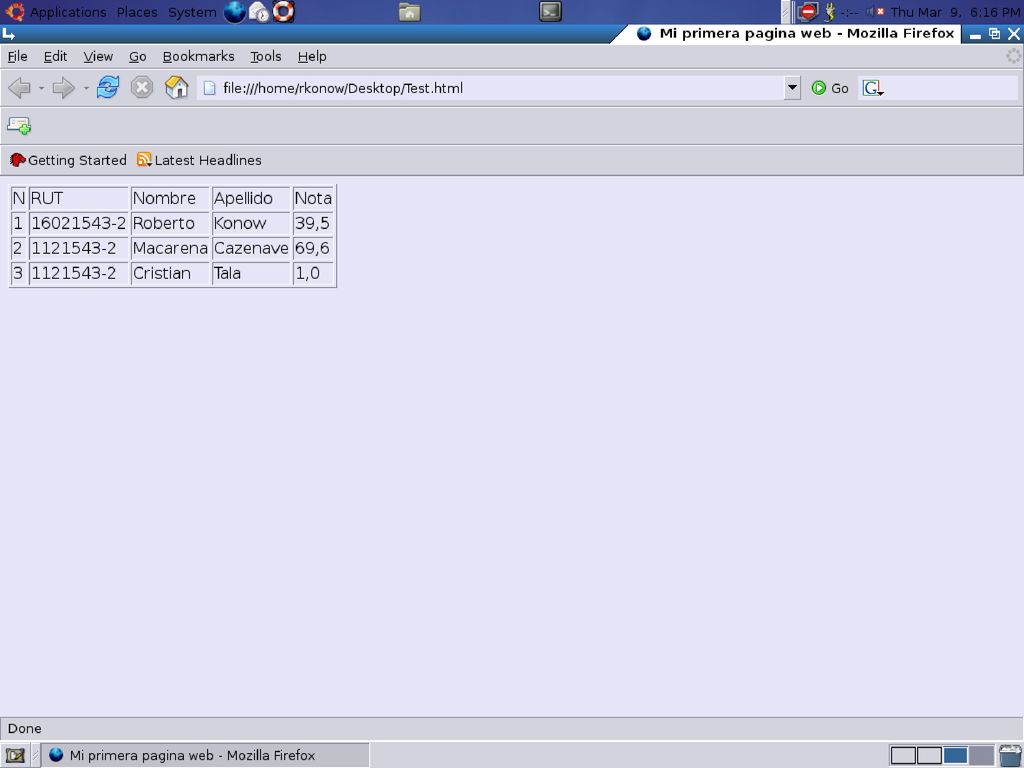Go back with the left arrow icon
This screenshot has height=768, width=1024.
tap(20, 88)
